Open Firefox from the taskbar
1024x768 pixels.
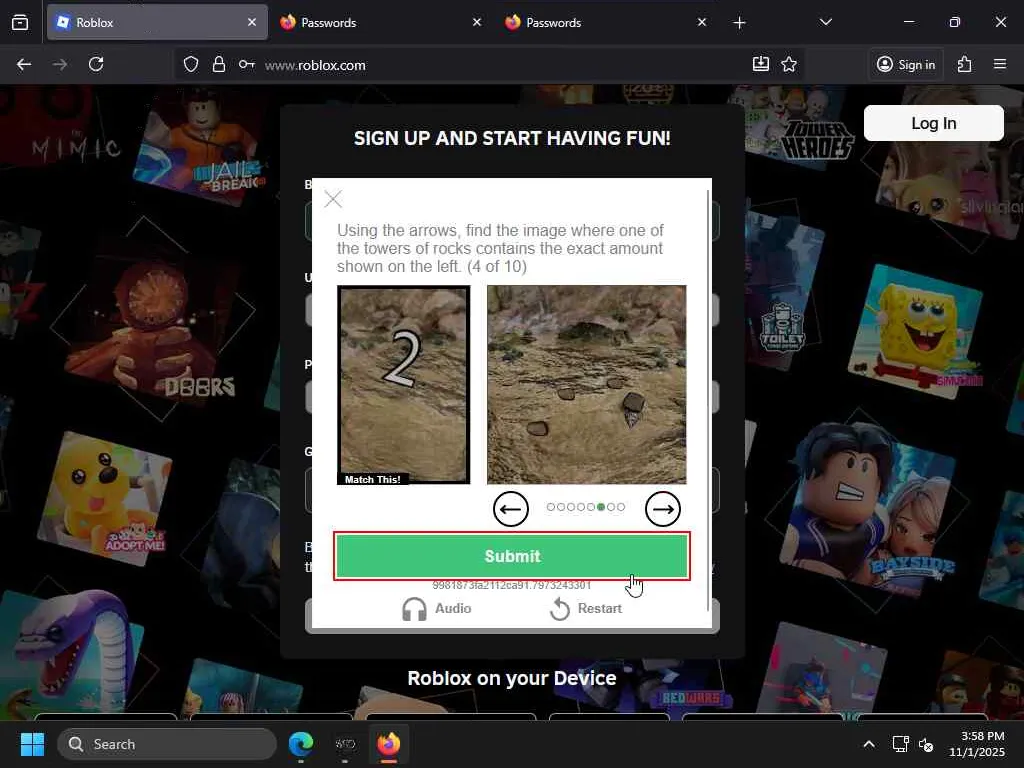389,744
